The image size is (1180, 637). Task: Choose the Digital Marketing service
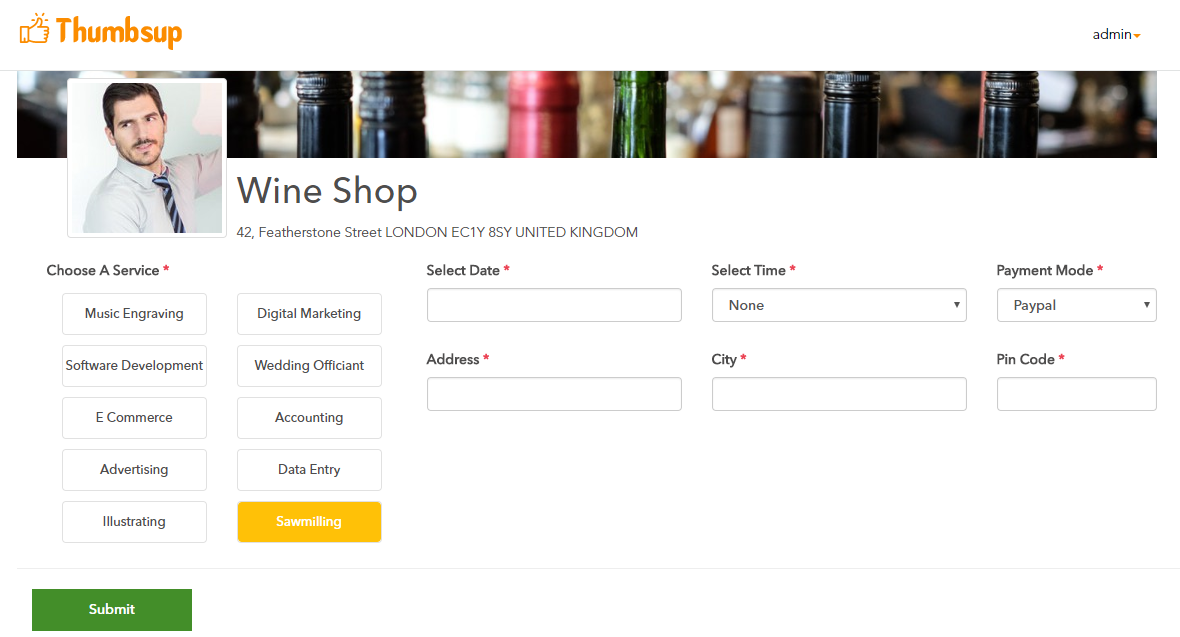309,314
